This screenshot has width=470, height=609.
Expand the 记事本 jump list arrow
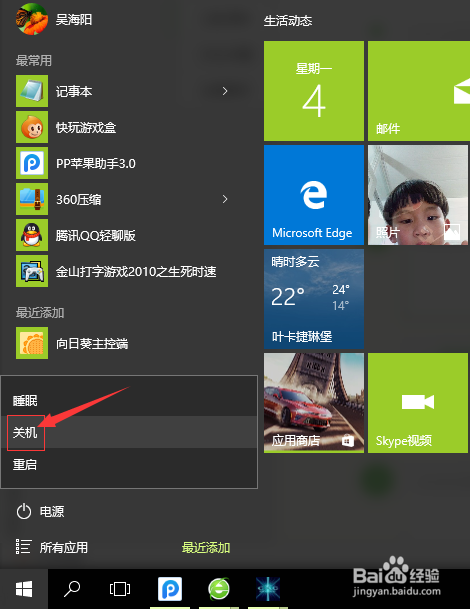[x=225, y=91]
